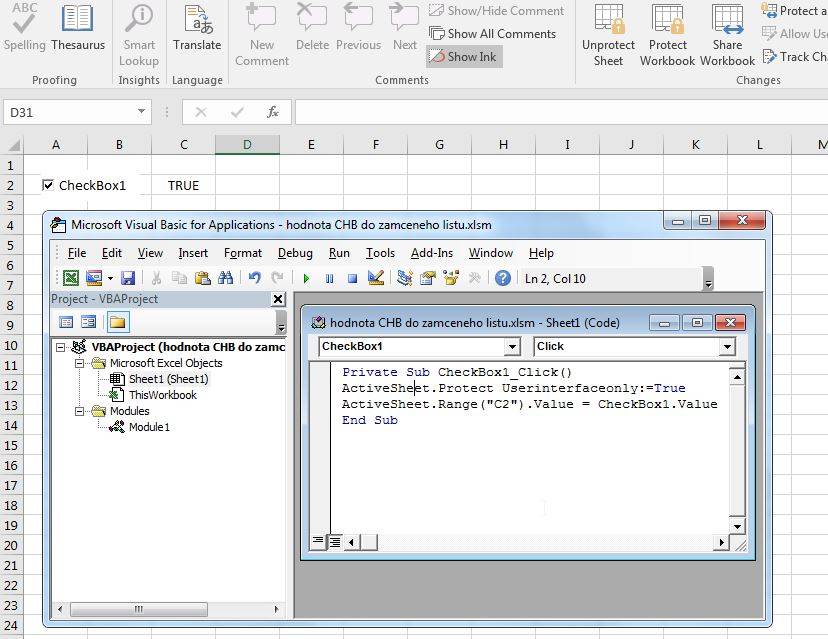This screenshot has width=828, height=639.
Task: Open Find with the binoculars icon
Action: 225,278
